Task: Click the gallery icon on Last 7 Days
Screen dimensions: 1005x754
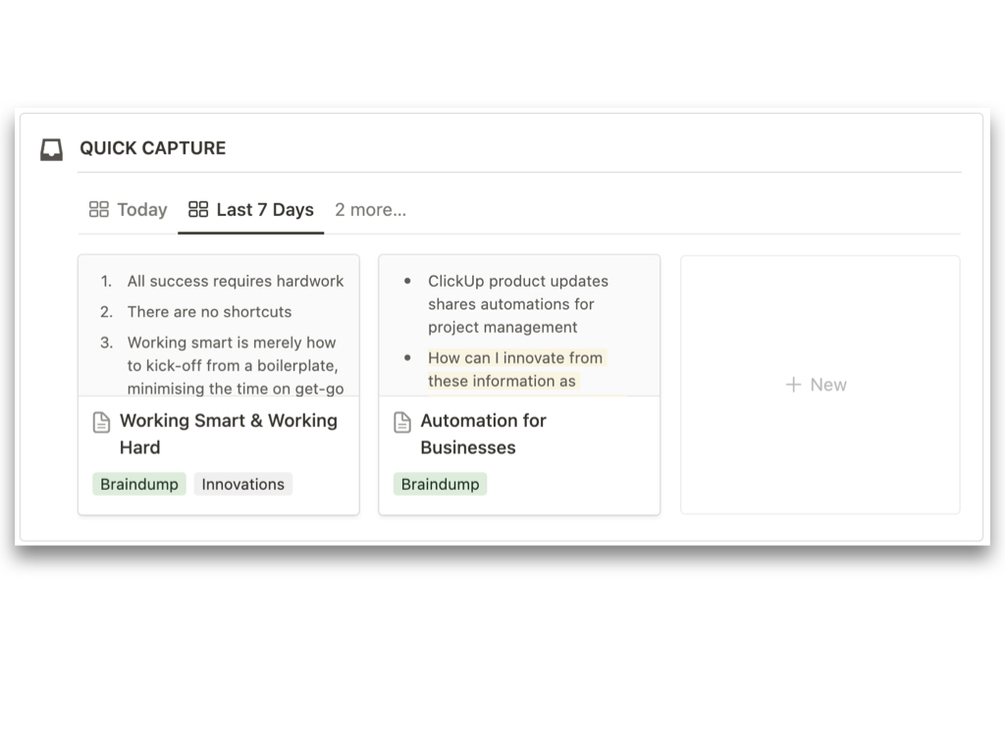Action: (x=198, y=209)
